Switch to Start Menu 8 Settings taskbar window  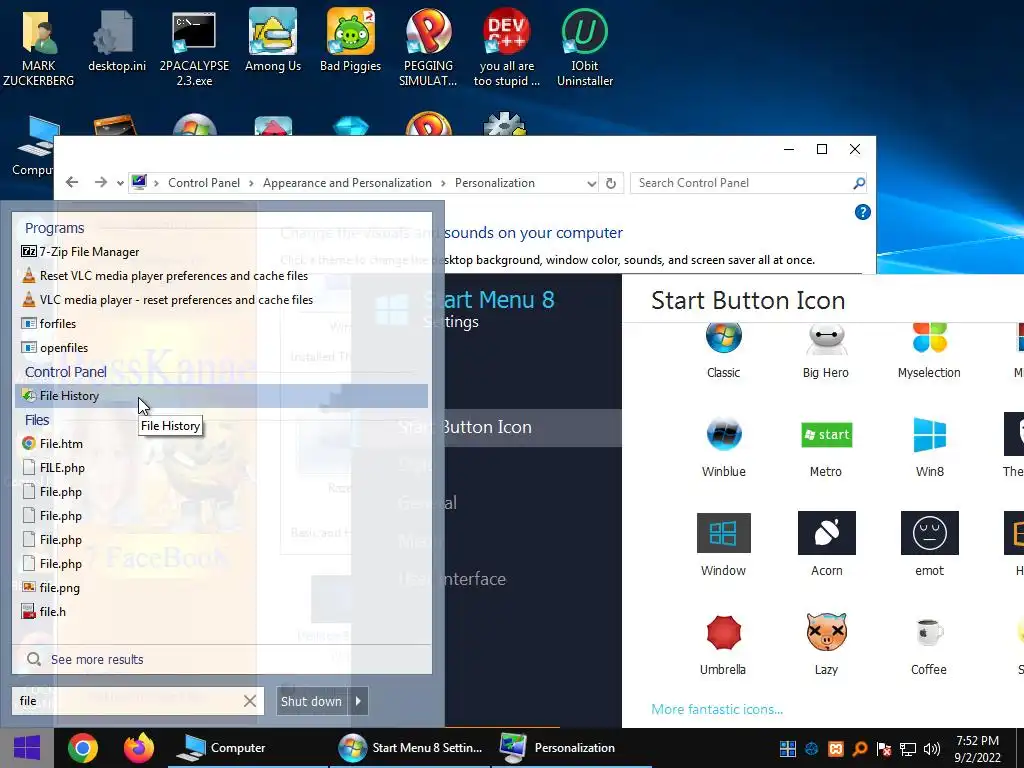[x=410, y=748]
